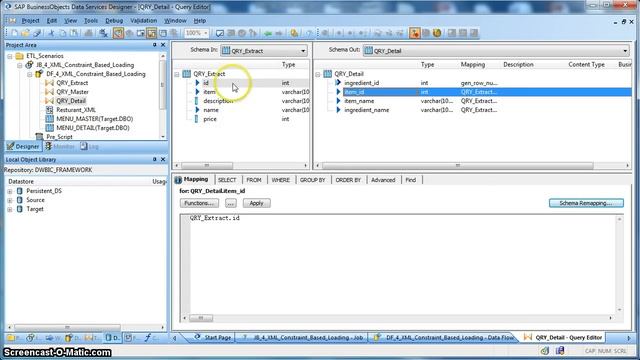Select MENU_DETAIL(Target.DBO) in the project tree
This screenshot has height=360, width=640.
point(93,128)
